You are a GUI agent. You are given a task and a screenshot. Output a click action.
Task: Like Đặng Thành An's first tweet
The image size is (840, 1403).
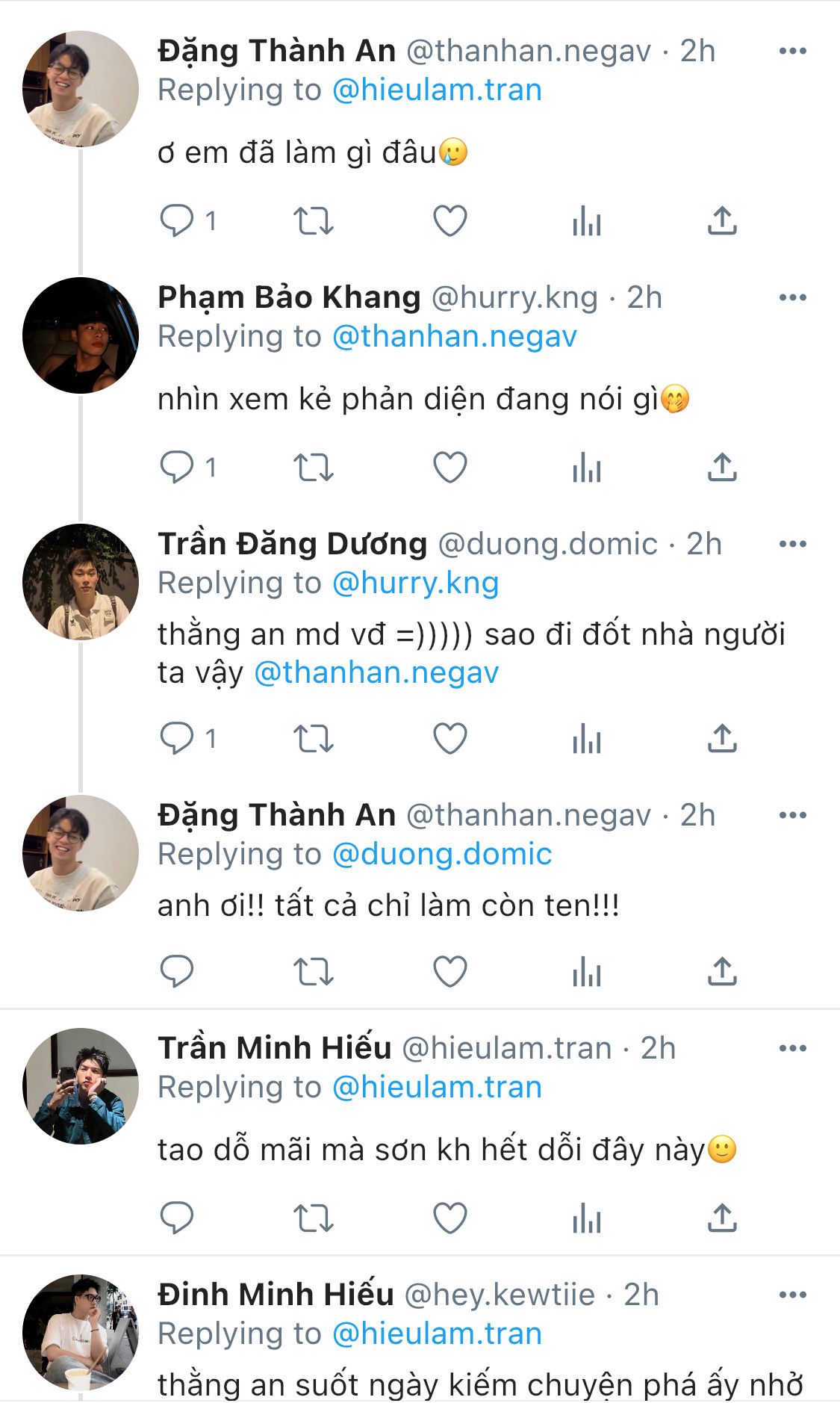pos(450,221)
